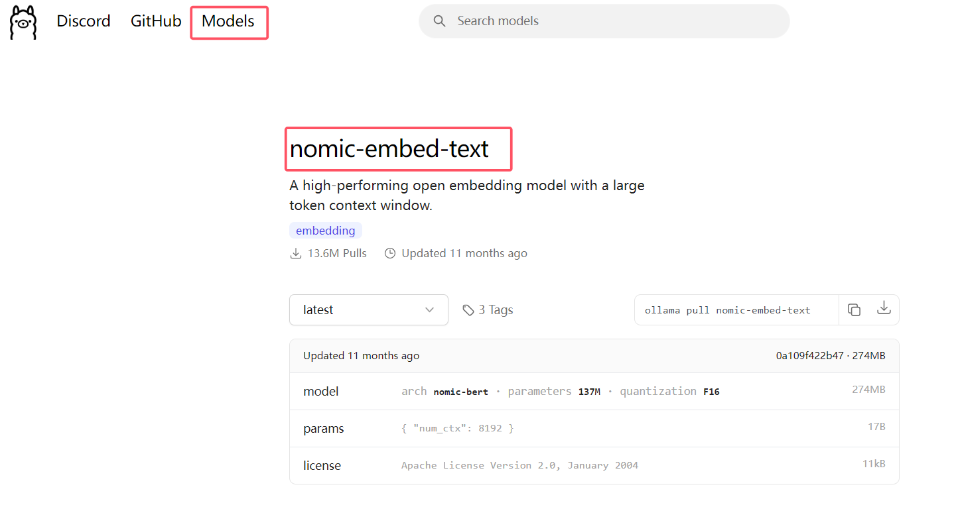The image size is (975, 523).
Task: Click the tag icon next to 3 Tags
Action: pos(468,310)
